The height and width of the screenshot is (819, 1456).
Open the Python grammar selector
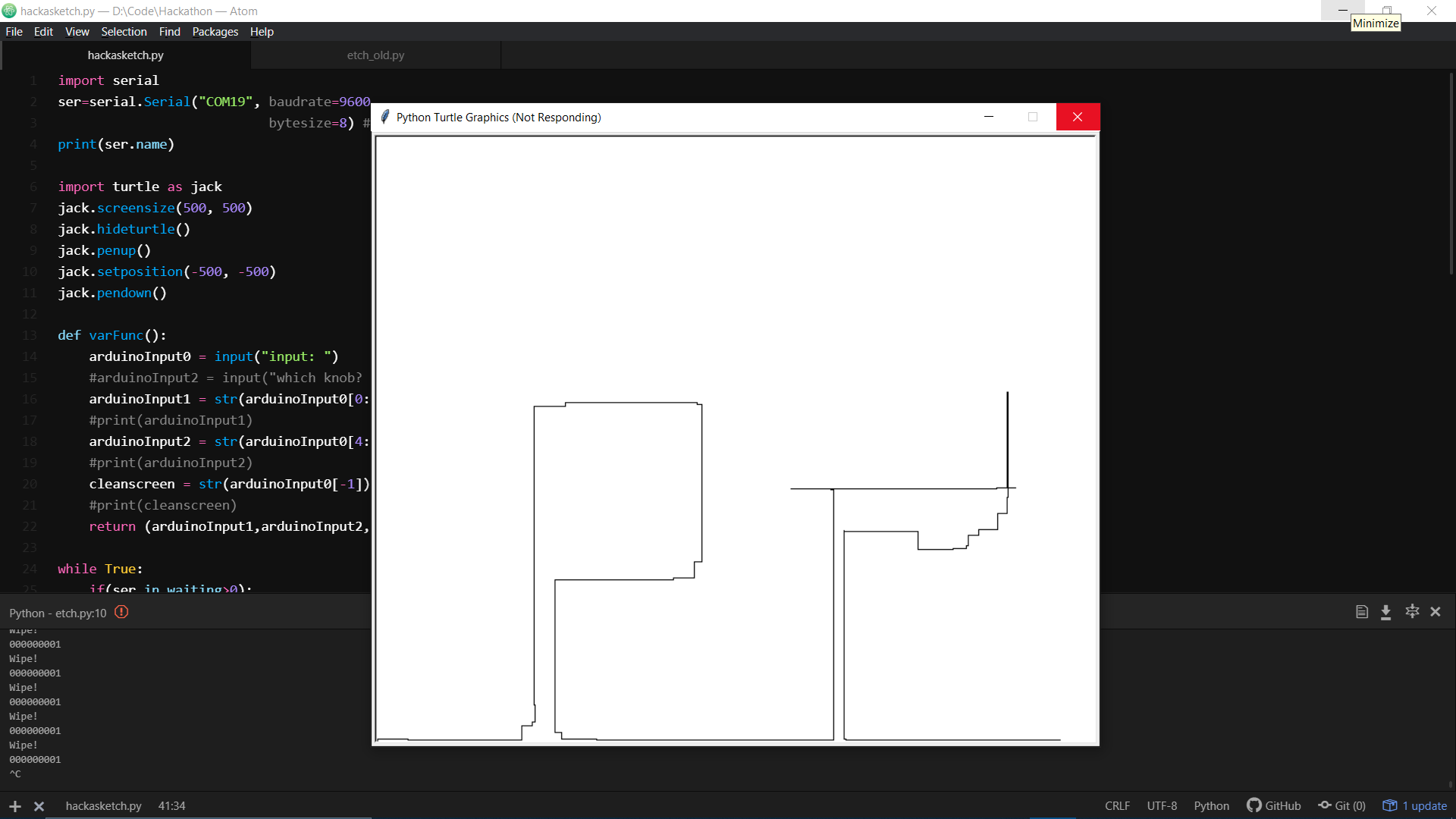point(1211,805)
